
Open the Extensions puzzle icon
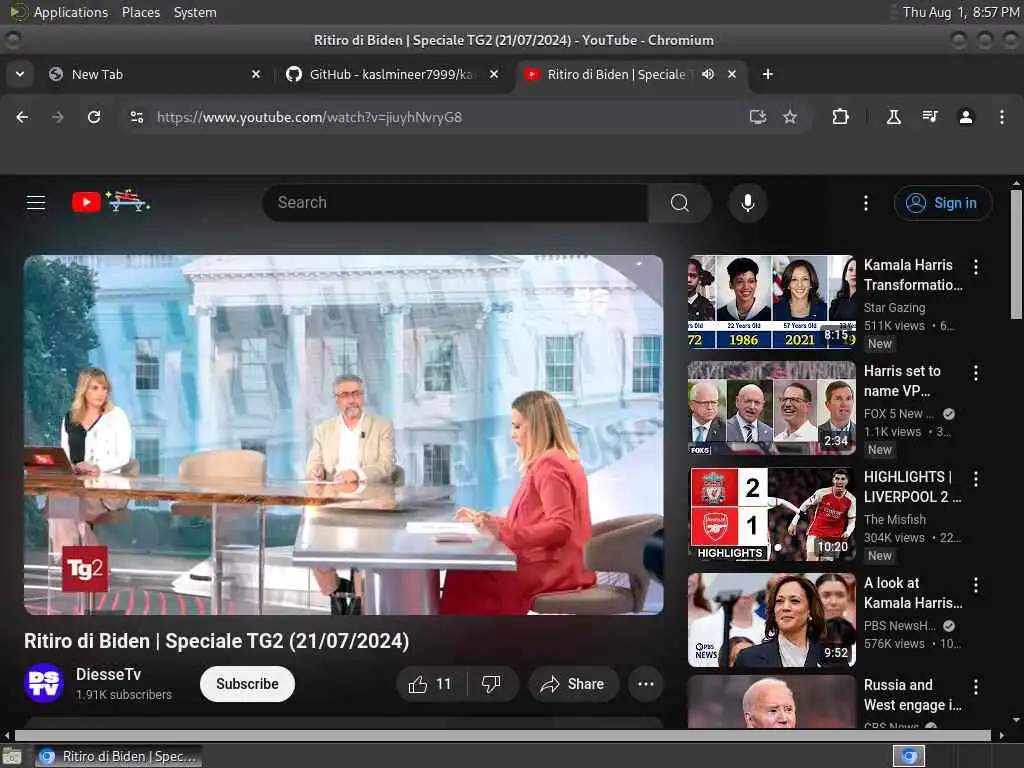[840, 117]
